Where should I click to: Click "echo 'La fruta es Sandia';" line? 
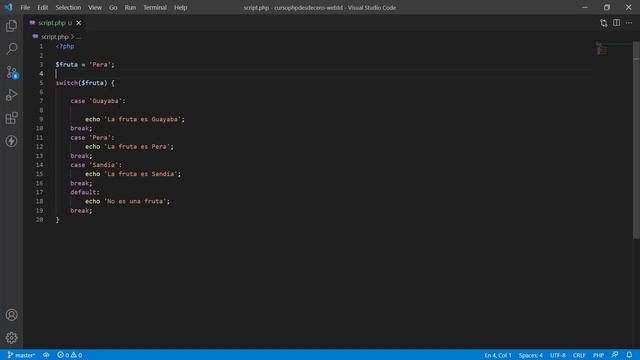point(133,174)
